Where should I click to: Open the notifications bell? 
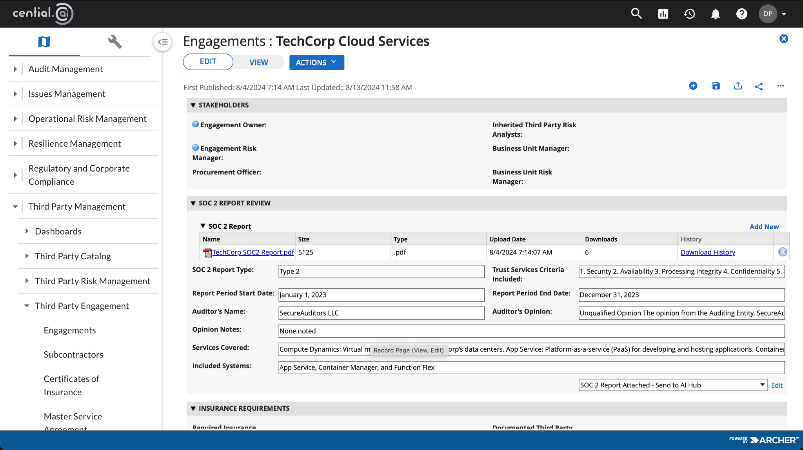[715, 14]
